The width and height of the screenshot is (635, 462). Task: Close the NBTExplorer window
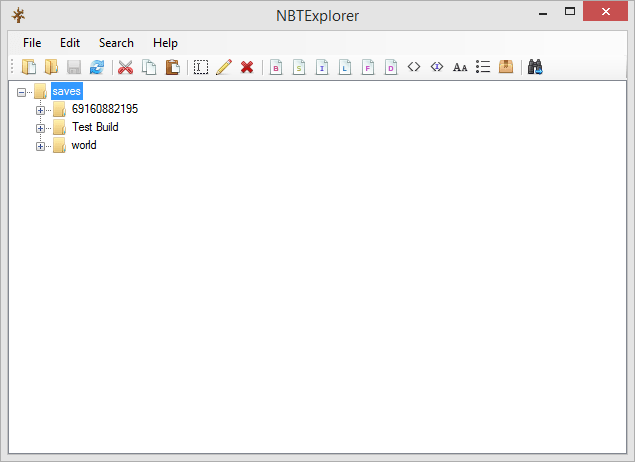pos(605,12)
